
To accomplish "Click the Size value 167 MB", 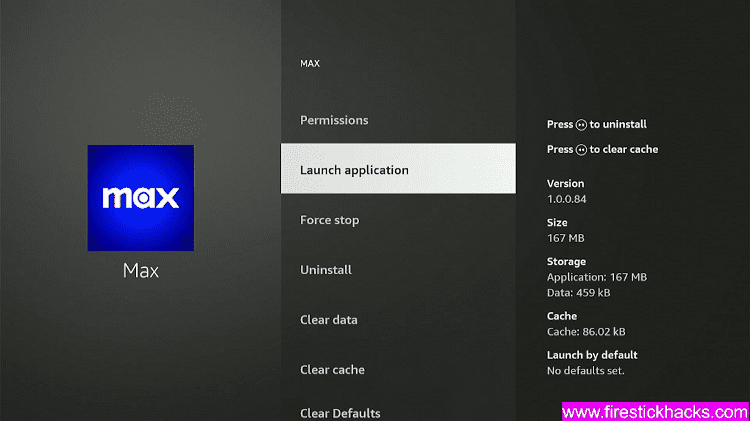I will tap(565, 238).
